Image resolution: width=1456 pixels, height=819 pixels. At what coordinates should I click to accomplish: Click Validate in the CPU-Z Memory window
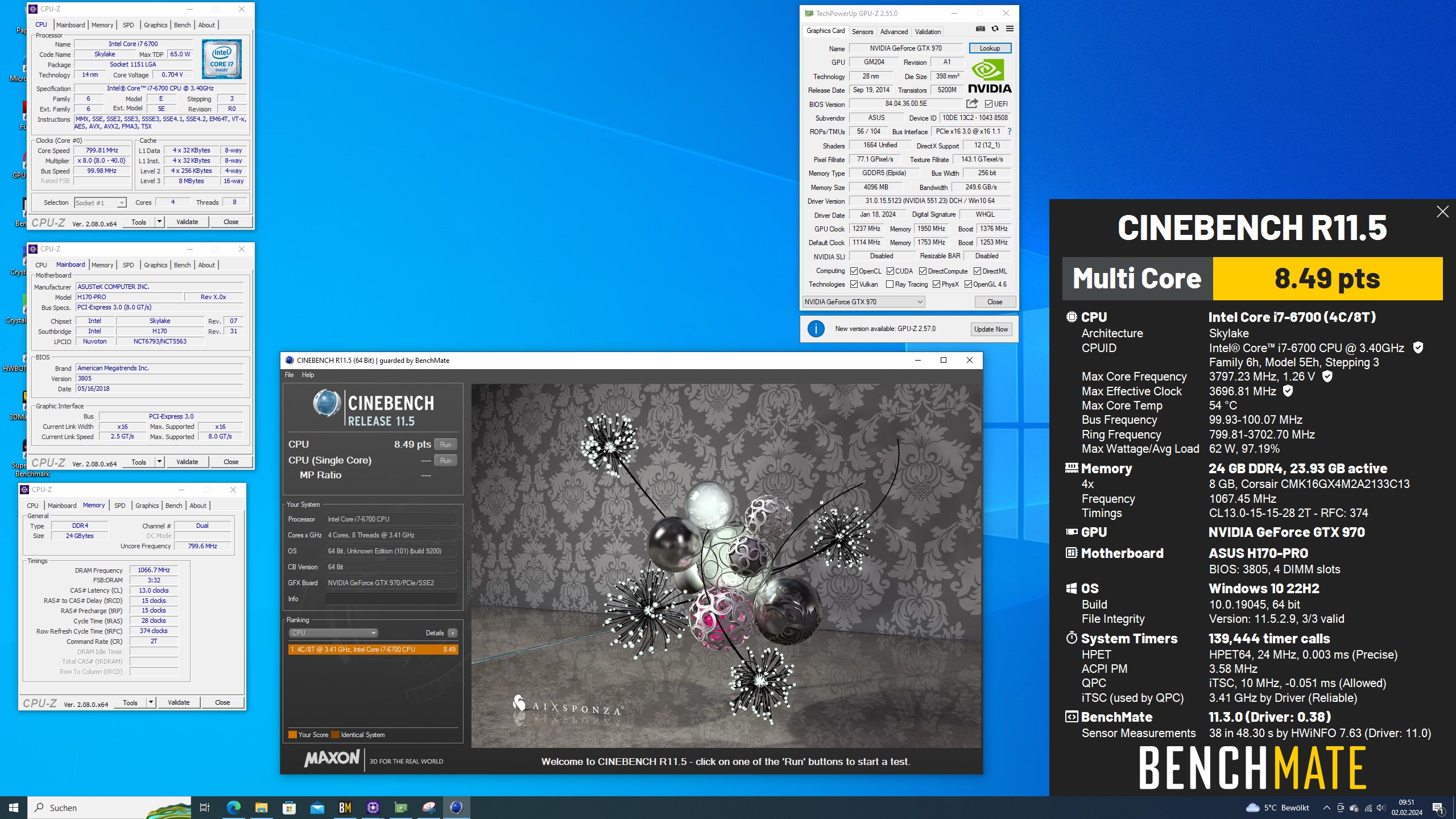point(179,702)
